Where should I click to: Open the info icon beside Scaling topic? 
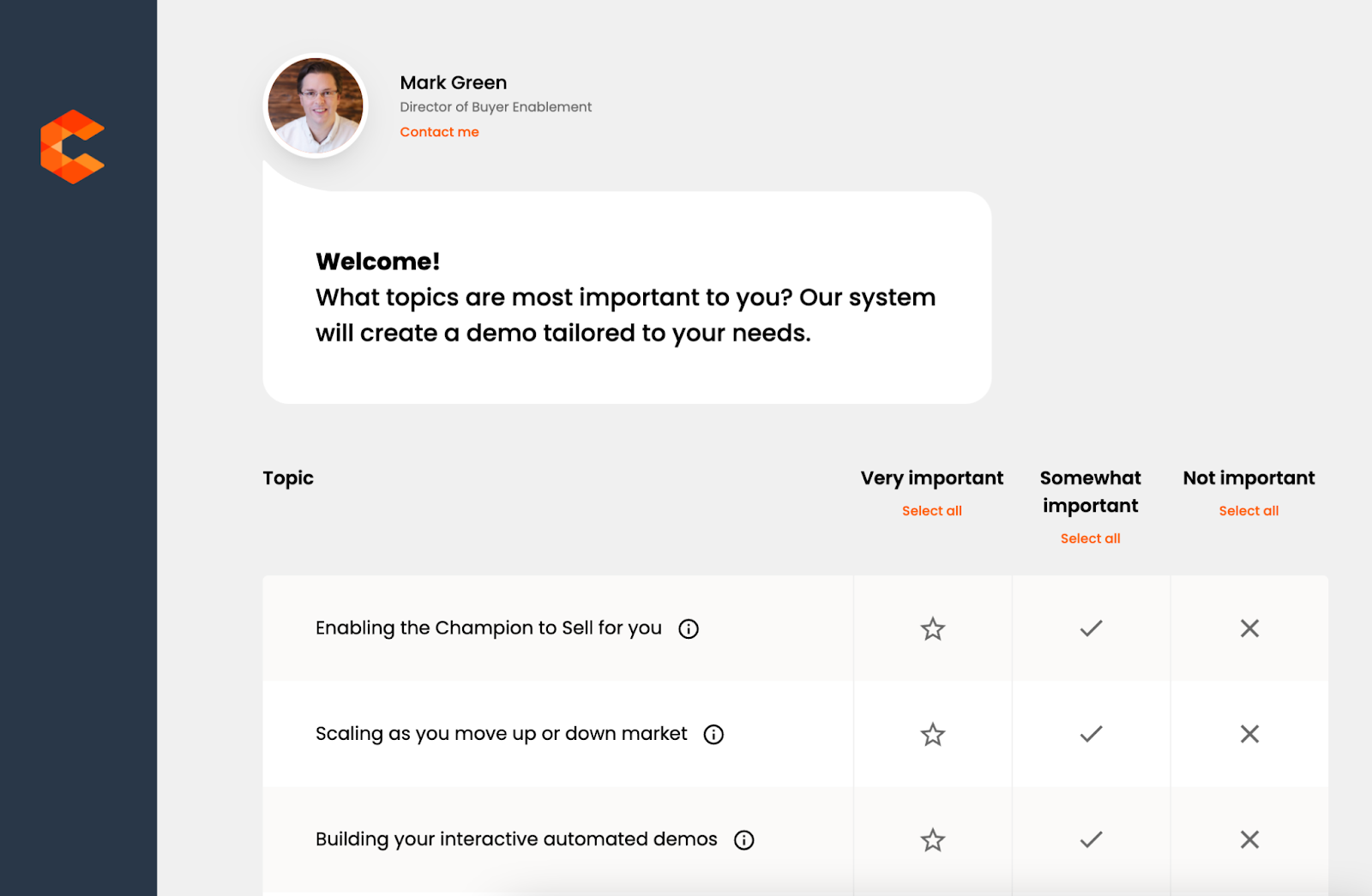[713, 734]
